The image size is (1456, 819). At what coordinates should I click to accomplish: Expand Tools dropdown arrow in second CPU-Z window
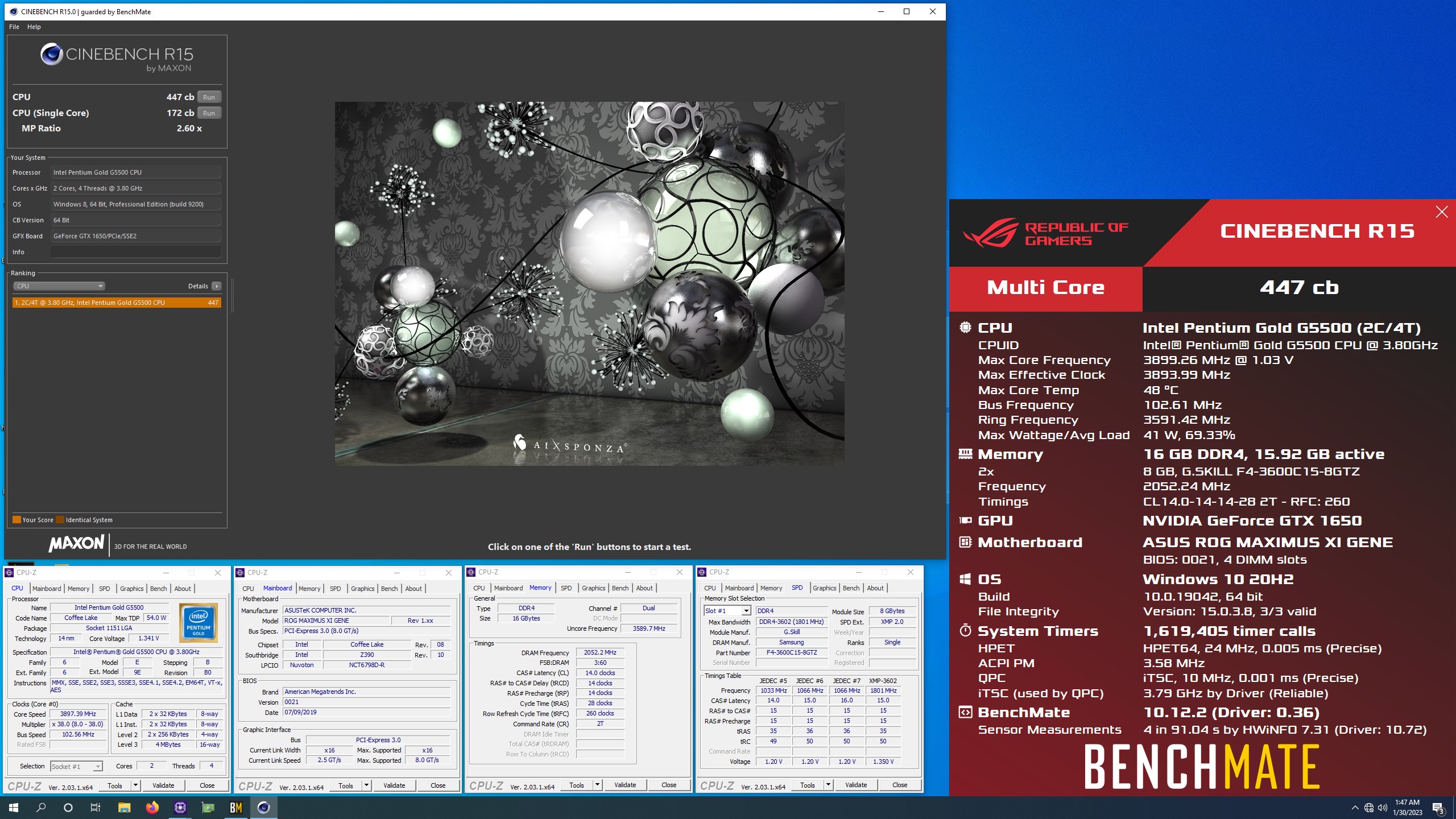[x=366, y=785]
